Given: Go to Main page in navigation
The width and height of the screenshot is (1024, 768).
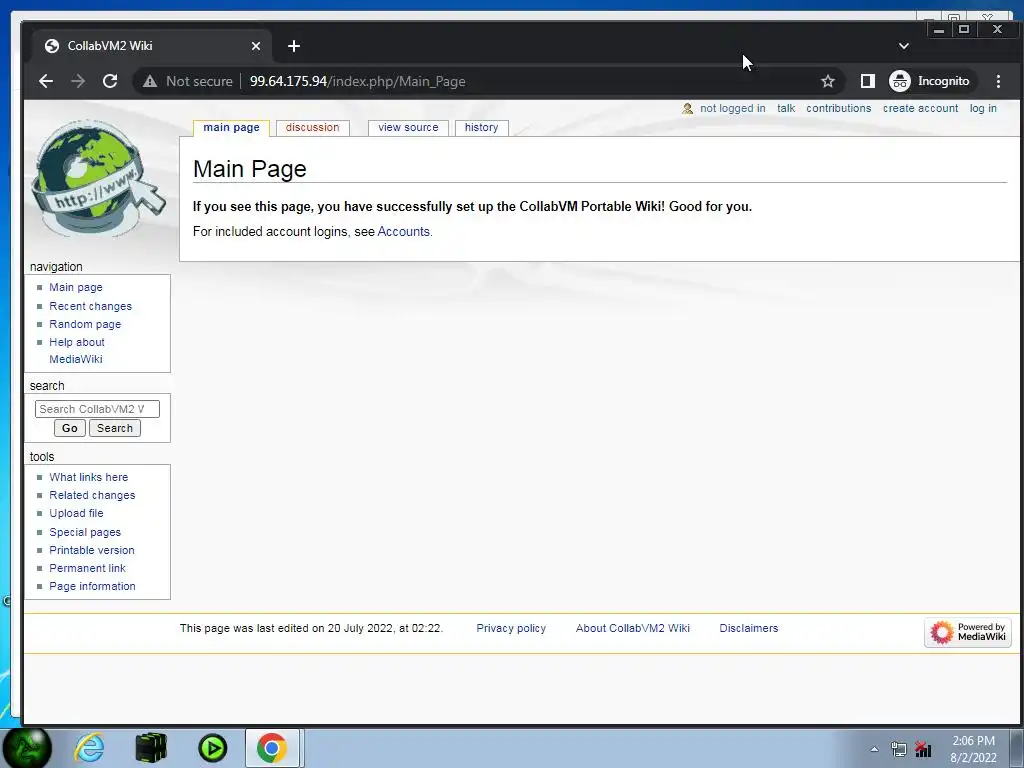Looking at the screenshot, I should click(76, 287).
